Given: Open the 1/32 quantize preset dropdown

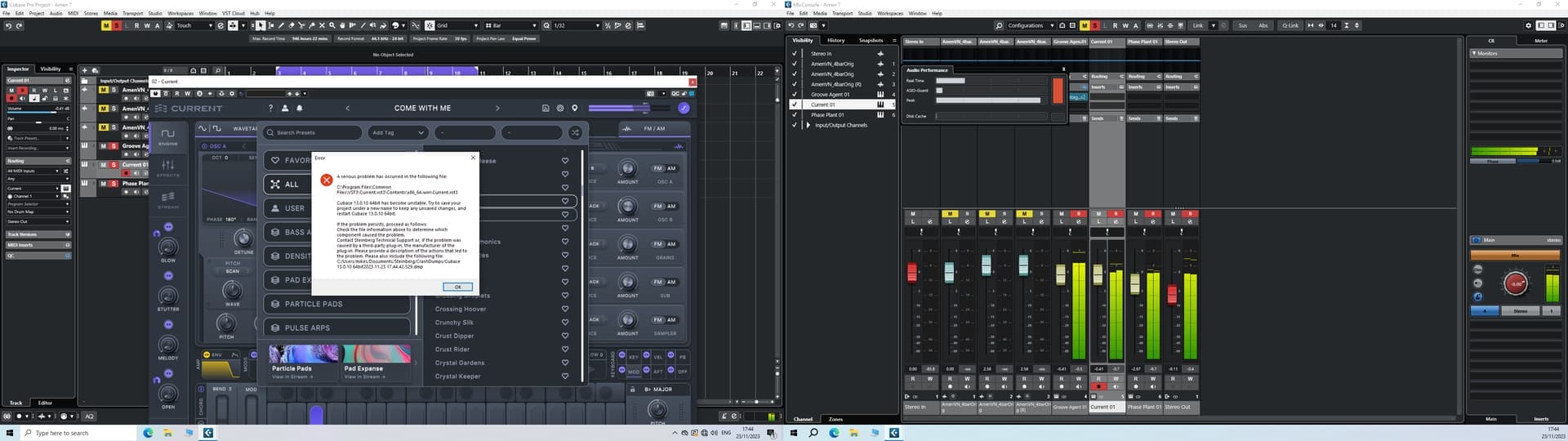Looking at the screenshot, I should [x=577, y=25].
